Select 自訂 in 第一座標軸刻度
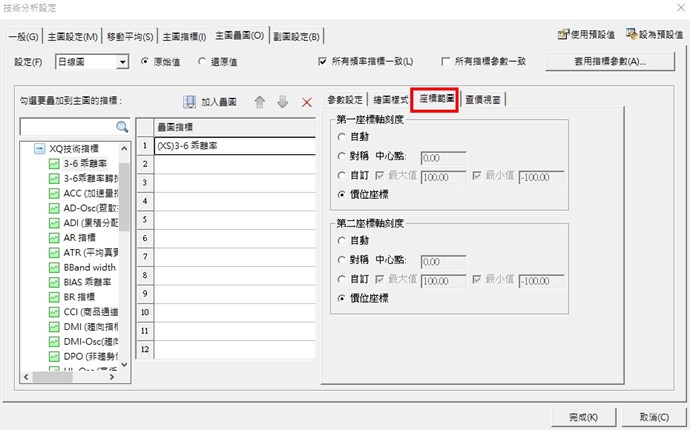Image resolution: width=690 pixels, height=430 pixels. pos(341,176)
